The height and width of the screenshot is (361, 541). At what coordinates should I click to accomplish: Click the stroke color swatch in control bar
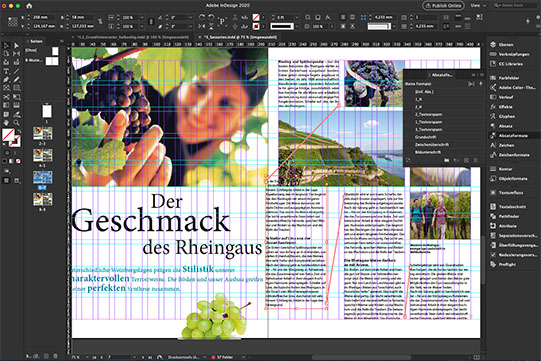click(x=255, y=26)
